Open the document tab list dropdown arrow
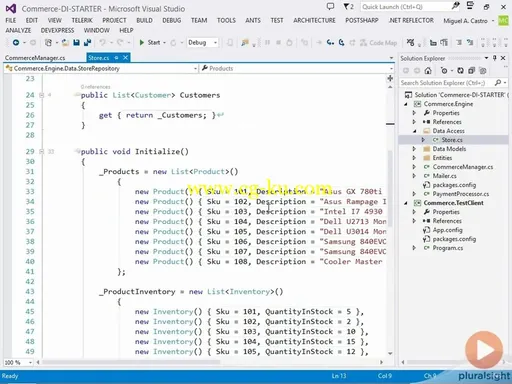The width and height of the screenshot is (512, 384). pos(391,58)
